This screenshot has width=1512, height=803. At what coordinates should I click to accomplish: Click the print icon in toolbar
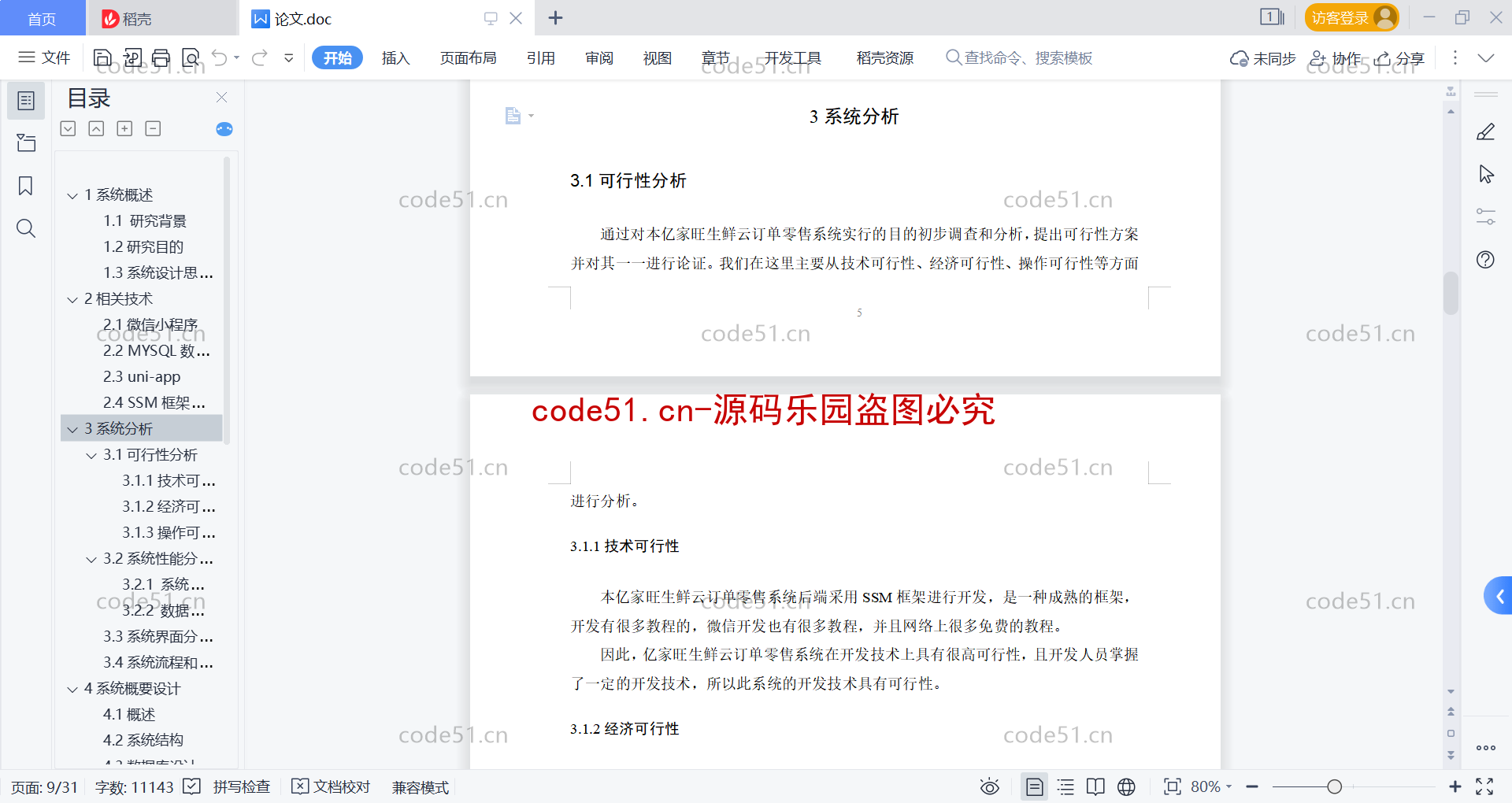pyautogui.click(x=161, y=57)
